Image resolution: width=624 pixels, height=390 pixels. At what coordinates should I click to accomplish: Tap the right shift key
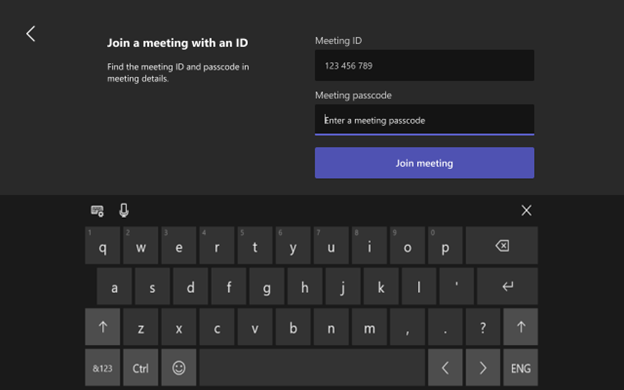click(521, 327)
